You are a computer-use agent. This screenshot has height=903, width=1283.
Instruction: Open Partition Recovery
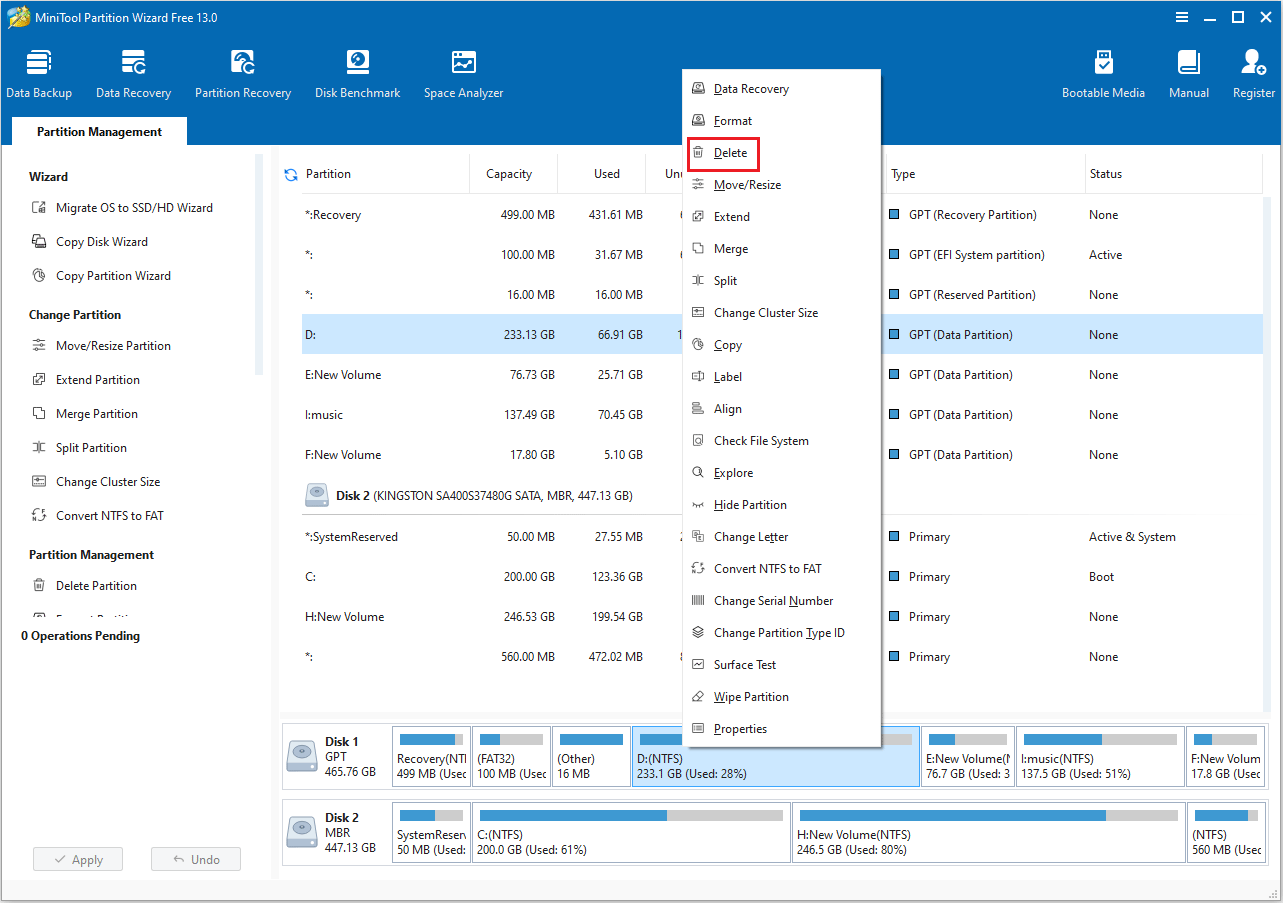[242, 71]
